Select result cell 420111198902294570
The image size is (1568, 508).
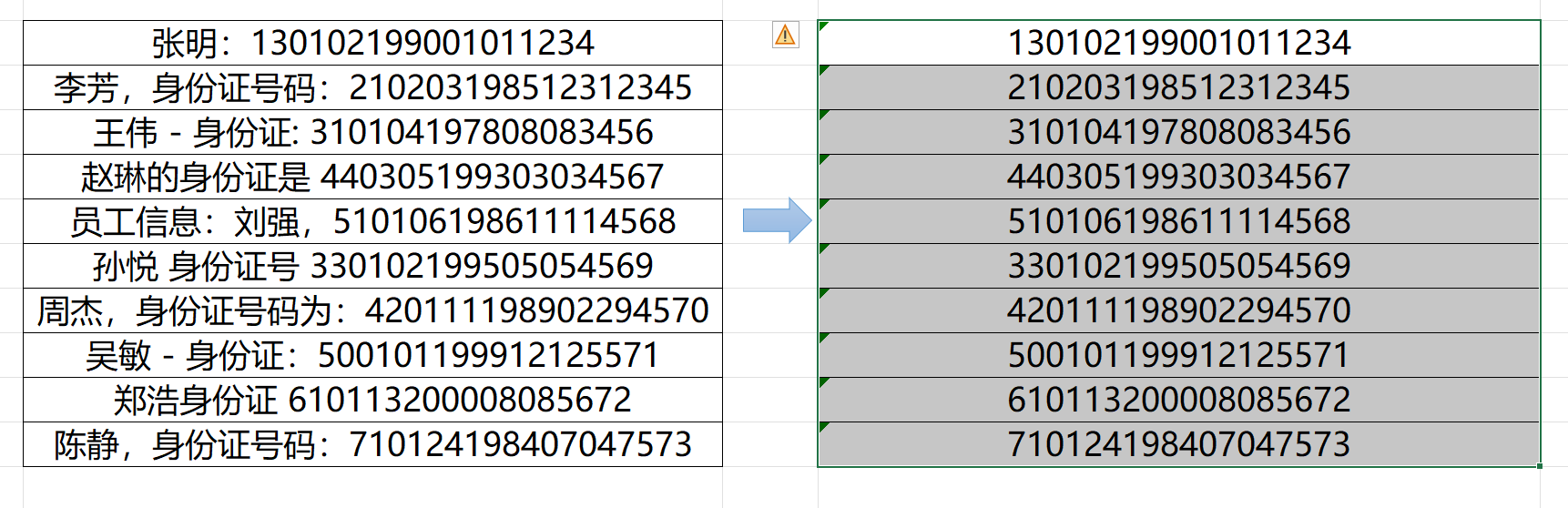[x=1178, y=310]
